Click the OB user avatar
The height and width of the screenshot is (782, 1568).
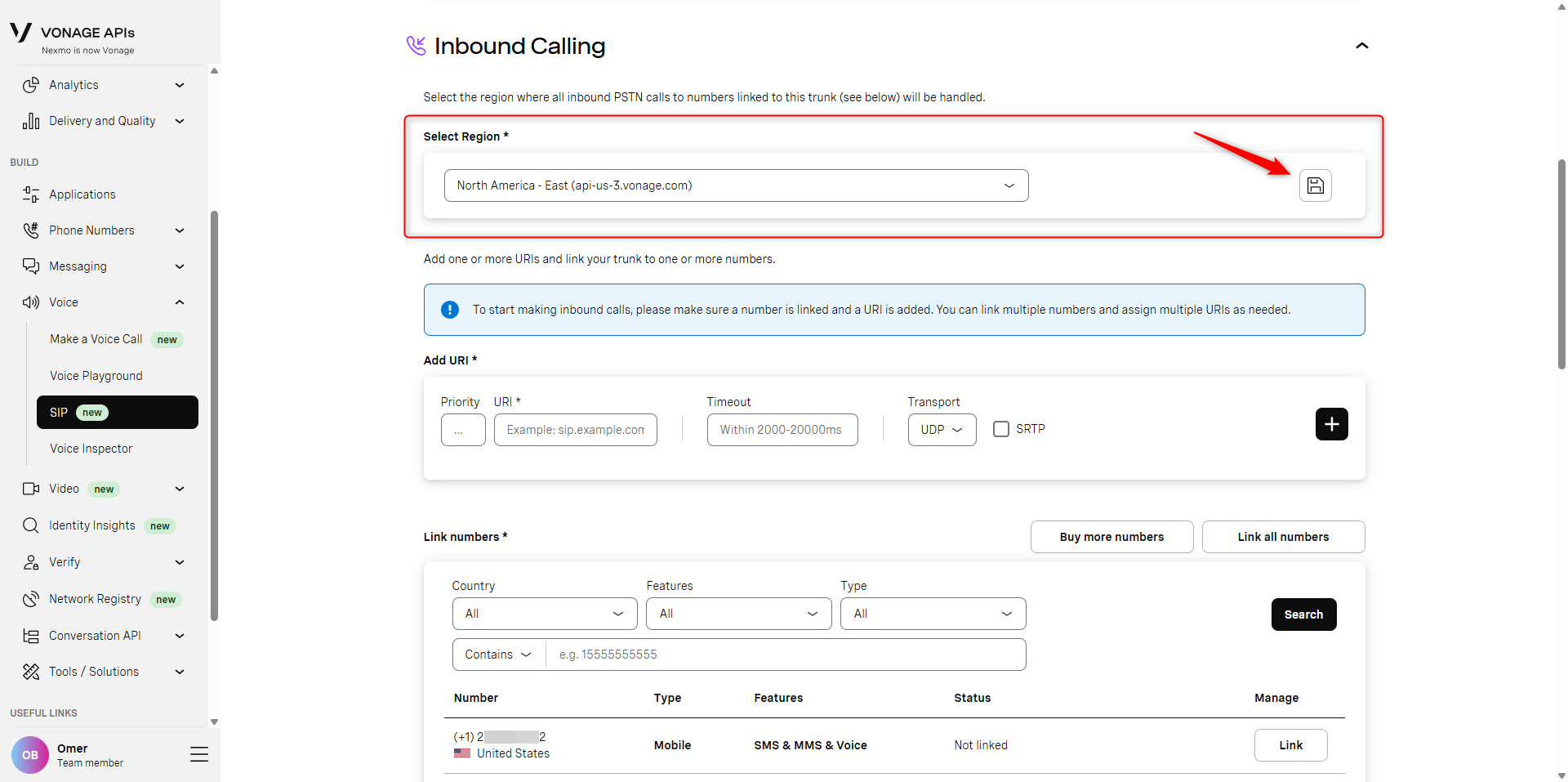click(30, 755)
